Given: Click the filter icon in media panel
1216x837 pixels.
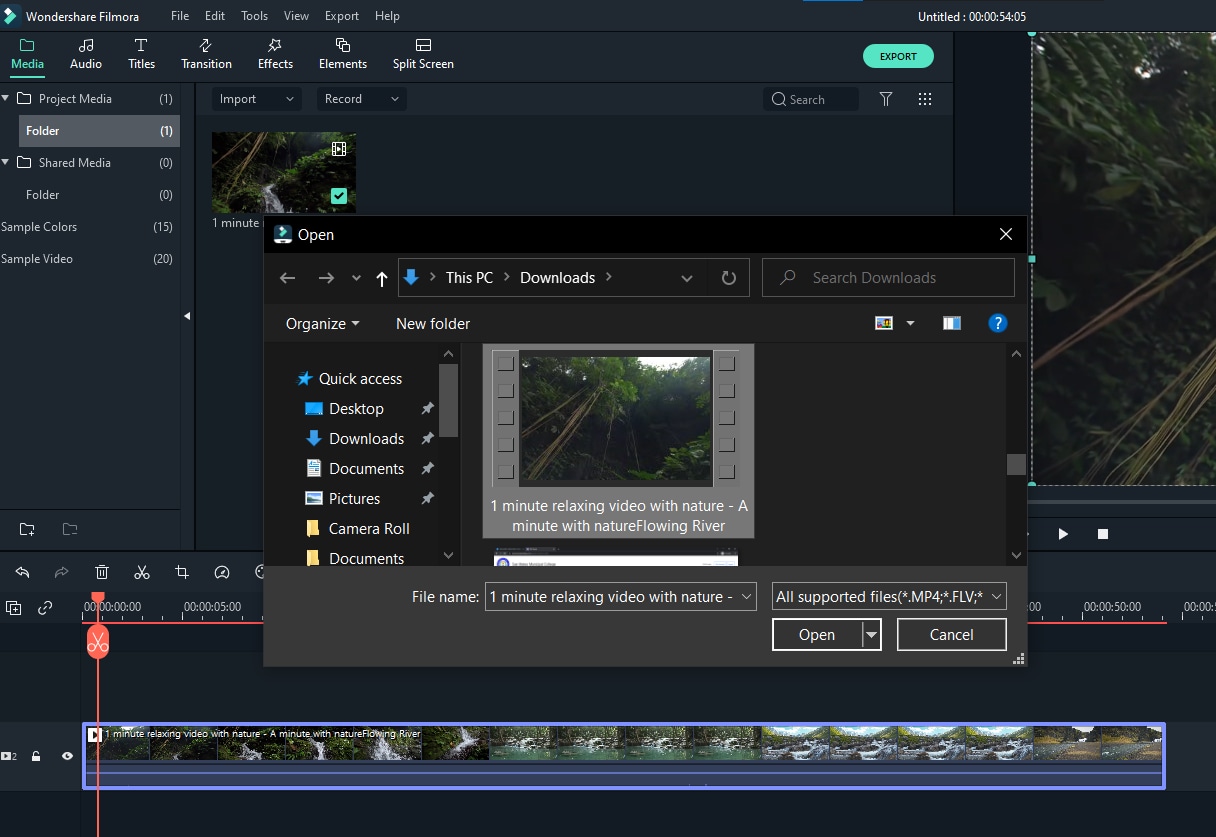Looking at the screenshot, I should (x=886, y=99).
